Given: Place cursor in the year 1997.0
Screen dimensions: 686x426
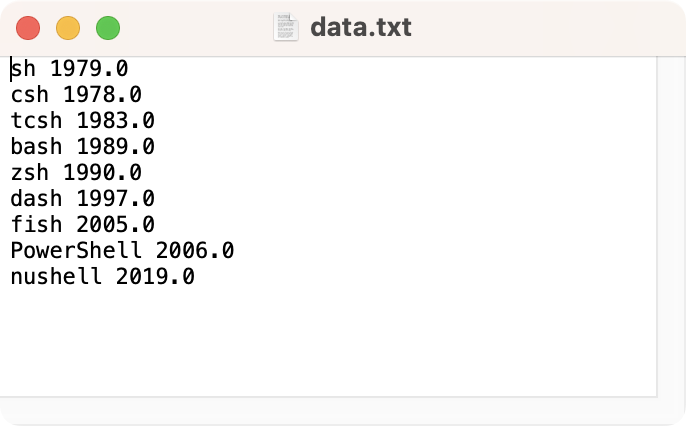Looking at the screenshot, I should [x=115, y=199].
